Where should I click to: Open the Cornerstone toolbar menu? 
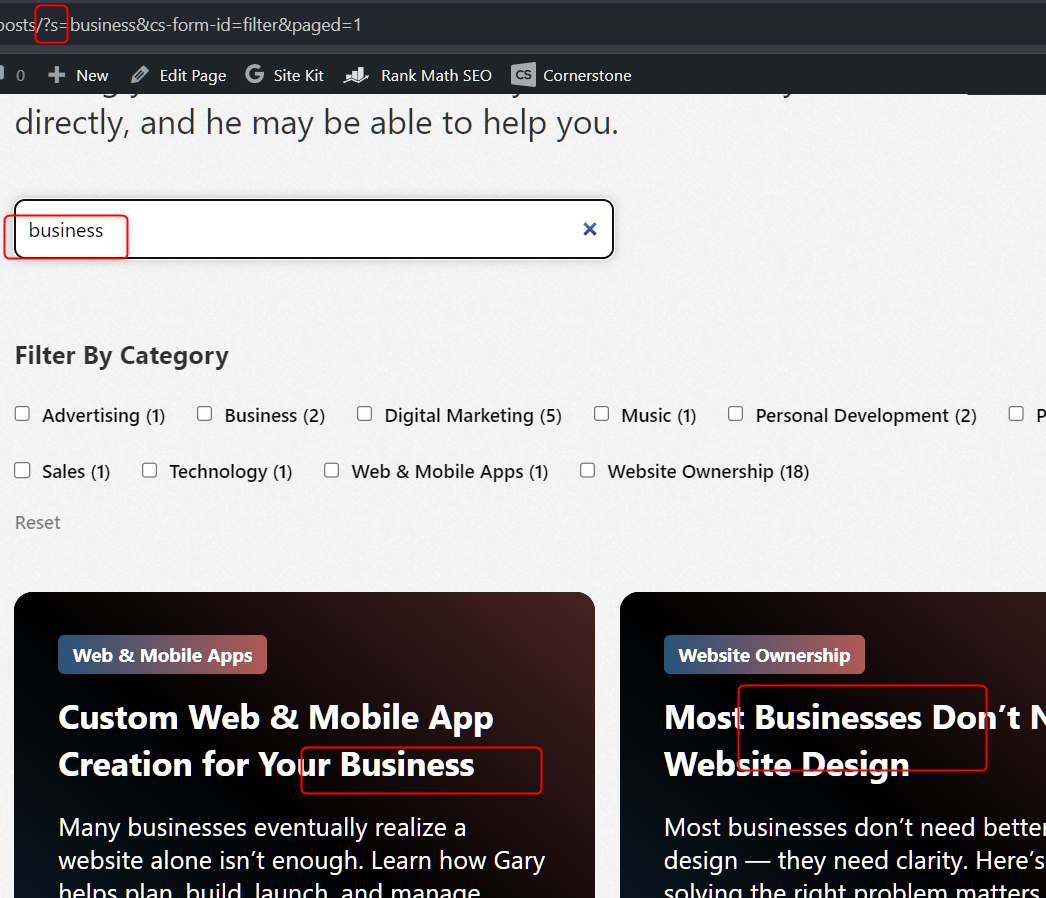587,75
